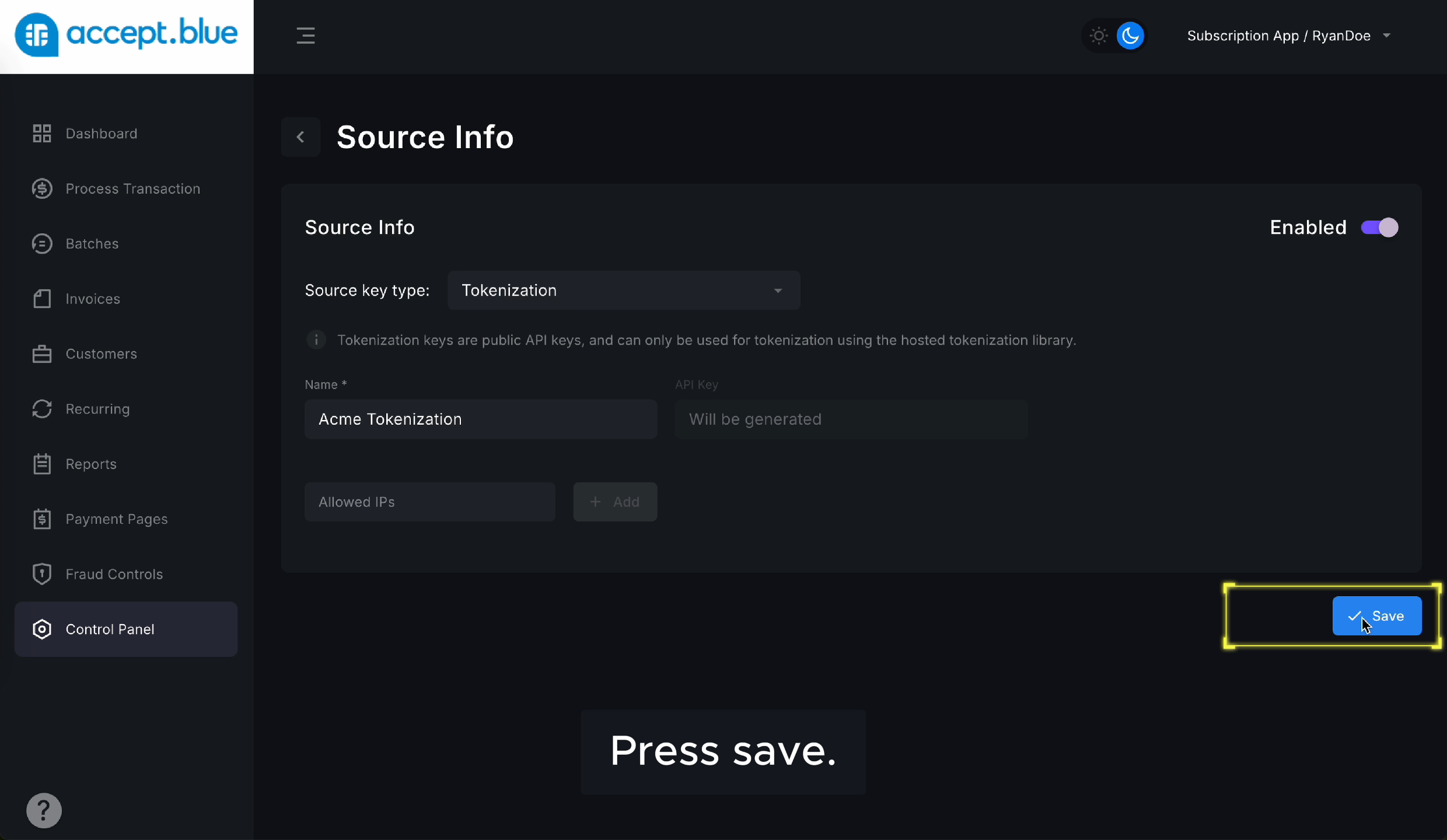Open Fraud Controls settings
1447x840 pixels.
(114, 574)
